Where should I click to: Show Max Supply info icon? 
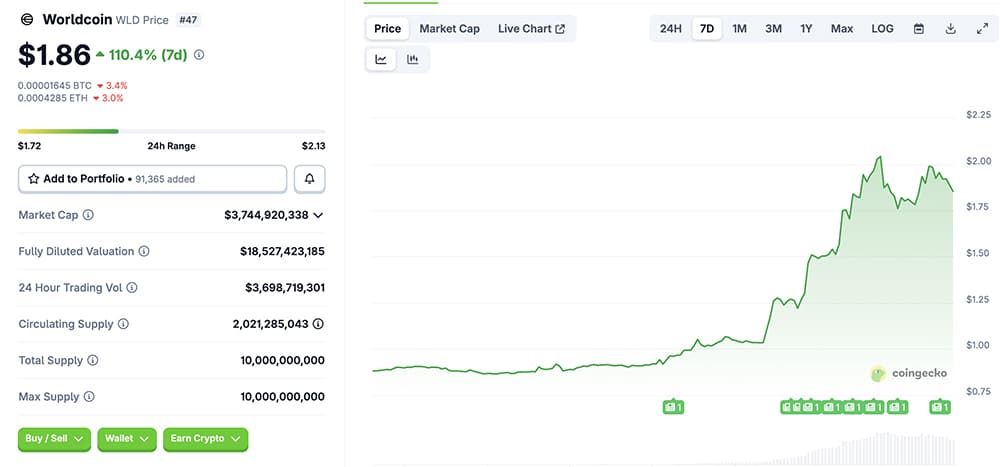pyautogui.click(x=89, y=397)
